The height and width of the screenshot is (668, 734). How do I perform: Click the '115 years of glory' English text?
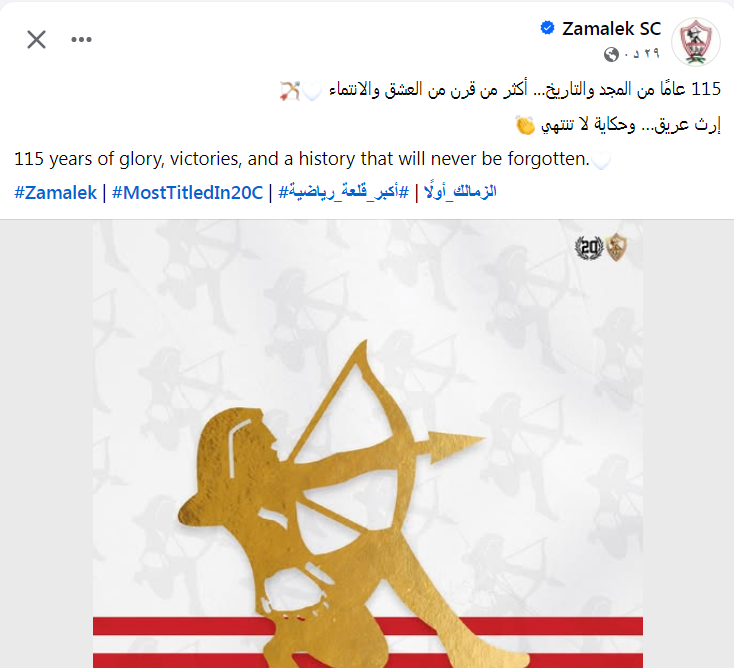[302, 159]
